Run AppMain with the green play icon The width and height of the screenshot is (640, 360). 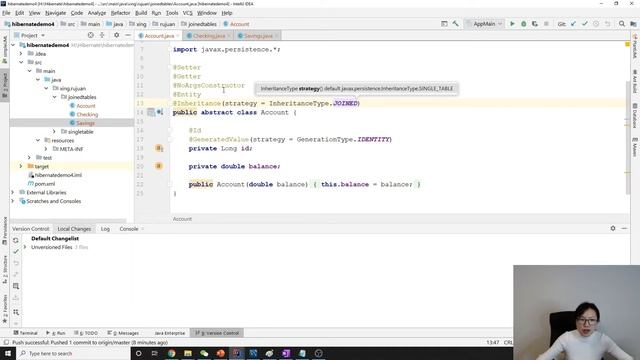pyautogui.click(x=512, y=24)
